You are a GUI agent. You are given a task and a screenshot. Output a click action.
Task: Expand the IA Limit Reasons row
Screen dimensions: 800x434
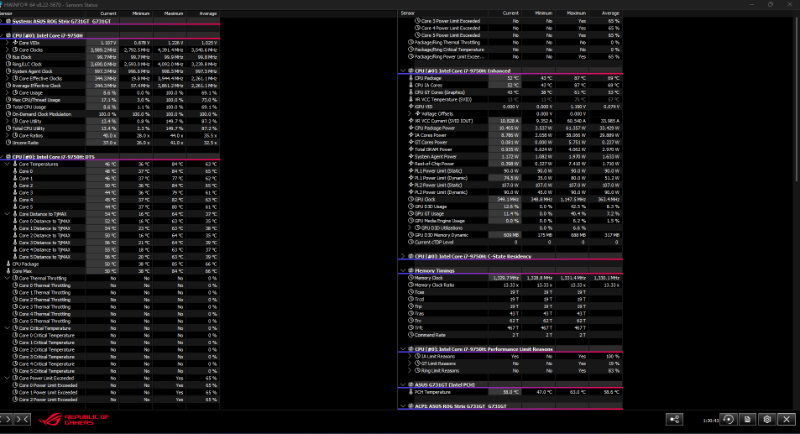tap(410, 356)
